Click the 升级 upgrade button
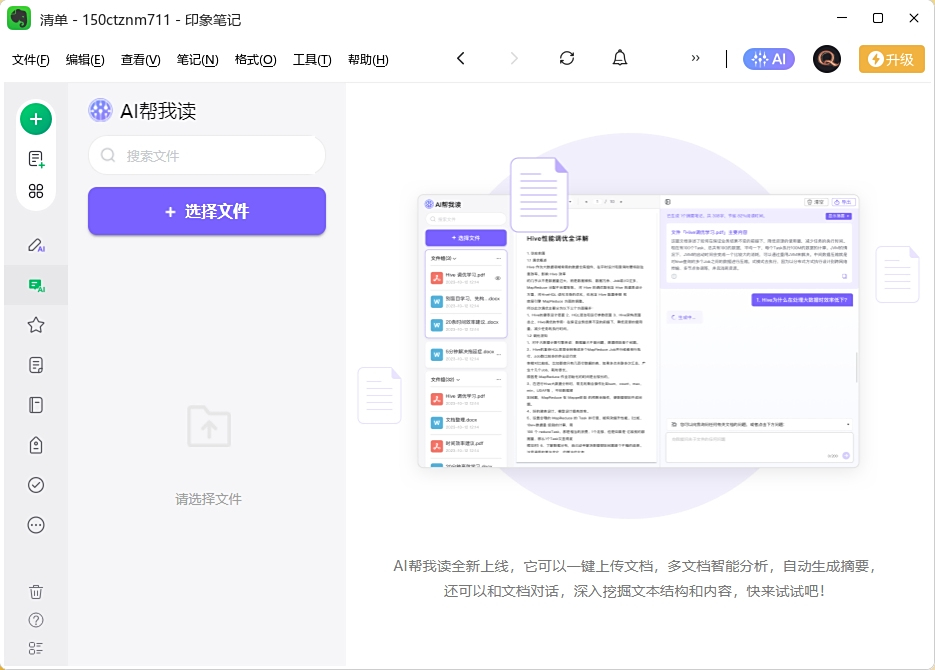The image size is (935, 670). tap(891, 58)
